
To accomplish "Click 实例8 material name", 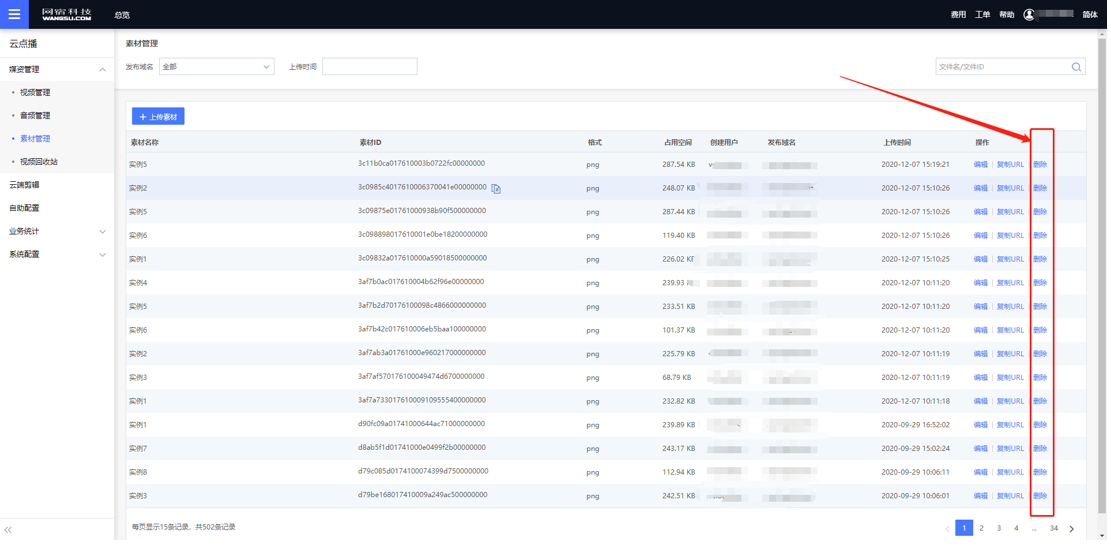I will [137, 472].
